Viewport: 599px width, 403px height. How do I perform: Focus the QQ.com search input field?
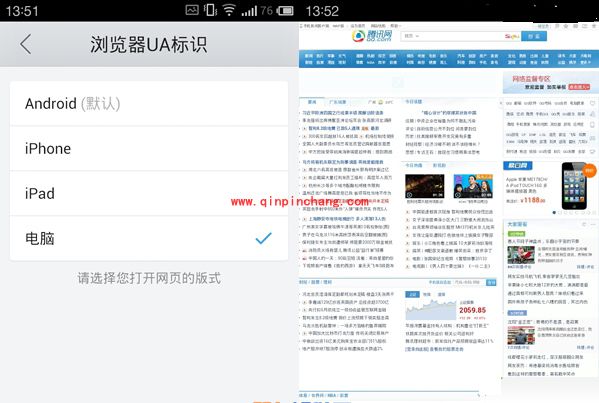(x=461, y=36)
